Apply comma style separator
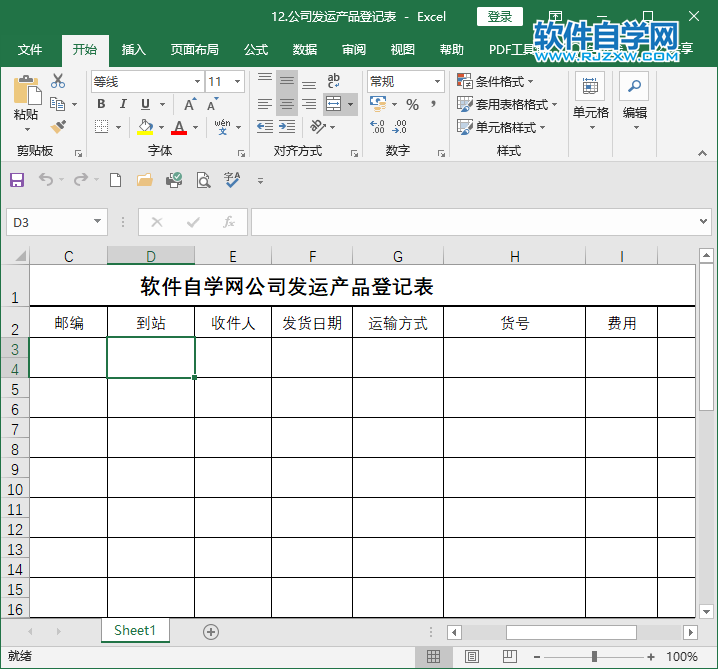The height and width of the screenshot is (669, 718). (x=433, y=104)
